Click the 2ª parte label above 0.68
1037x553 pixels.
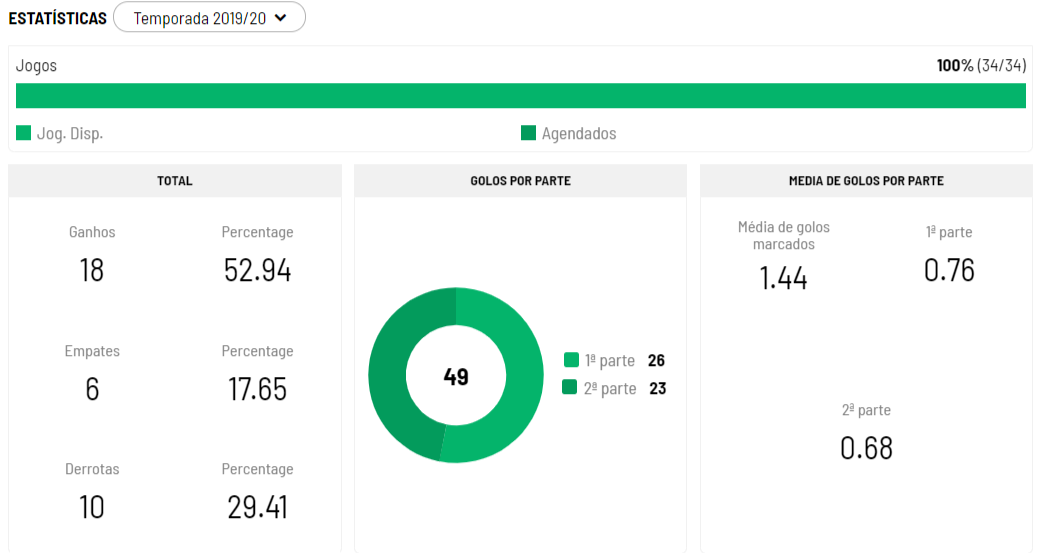point(866,410)
